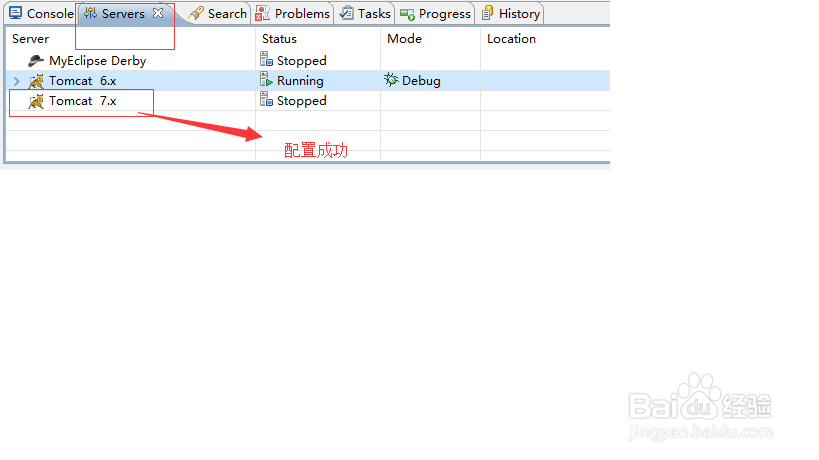This screenshot has width=819, height=460.
Task: Click the MyEclipse Derby hat icon
Action: (x=36, y=61)
